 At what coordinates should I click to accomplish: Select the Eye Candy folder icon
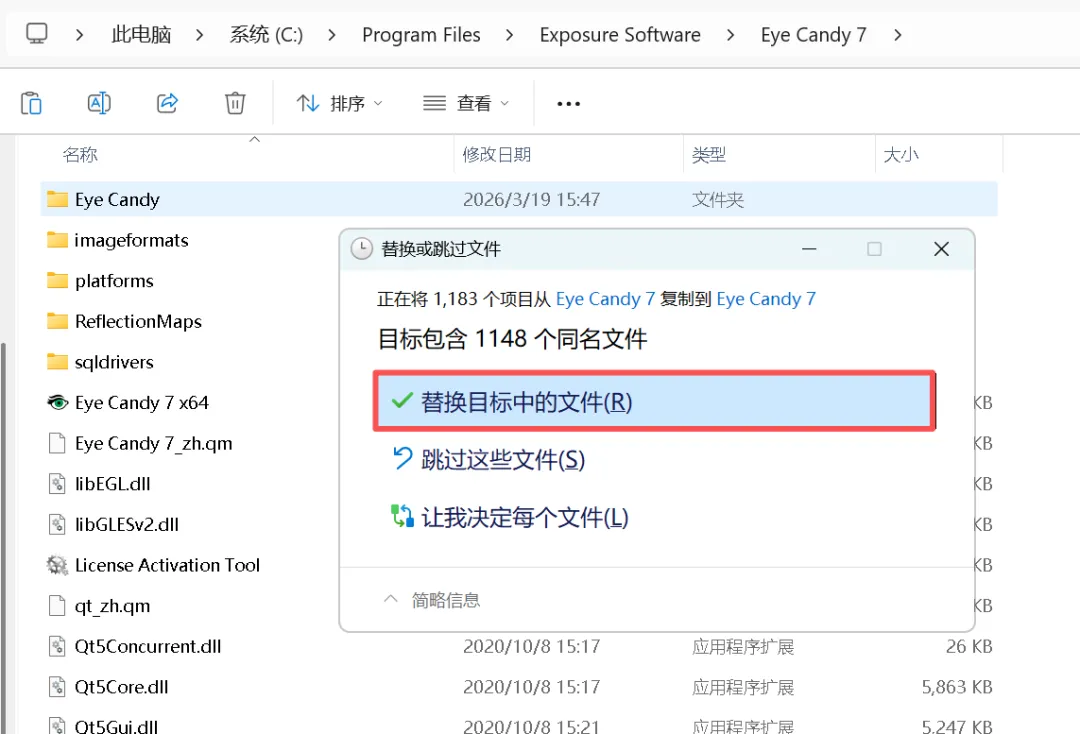tap(57, 199)
